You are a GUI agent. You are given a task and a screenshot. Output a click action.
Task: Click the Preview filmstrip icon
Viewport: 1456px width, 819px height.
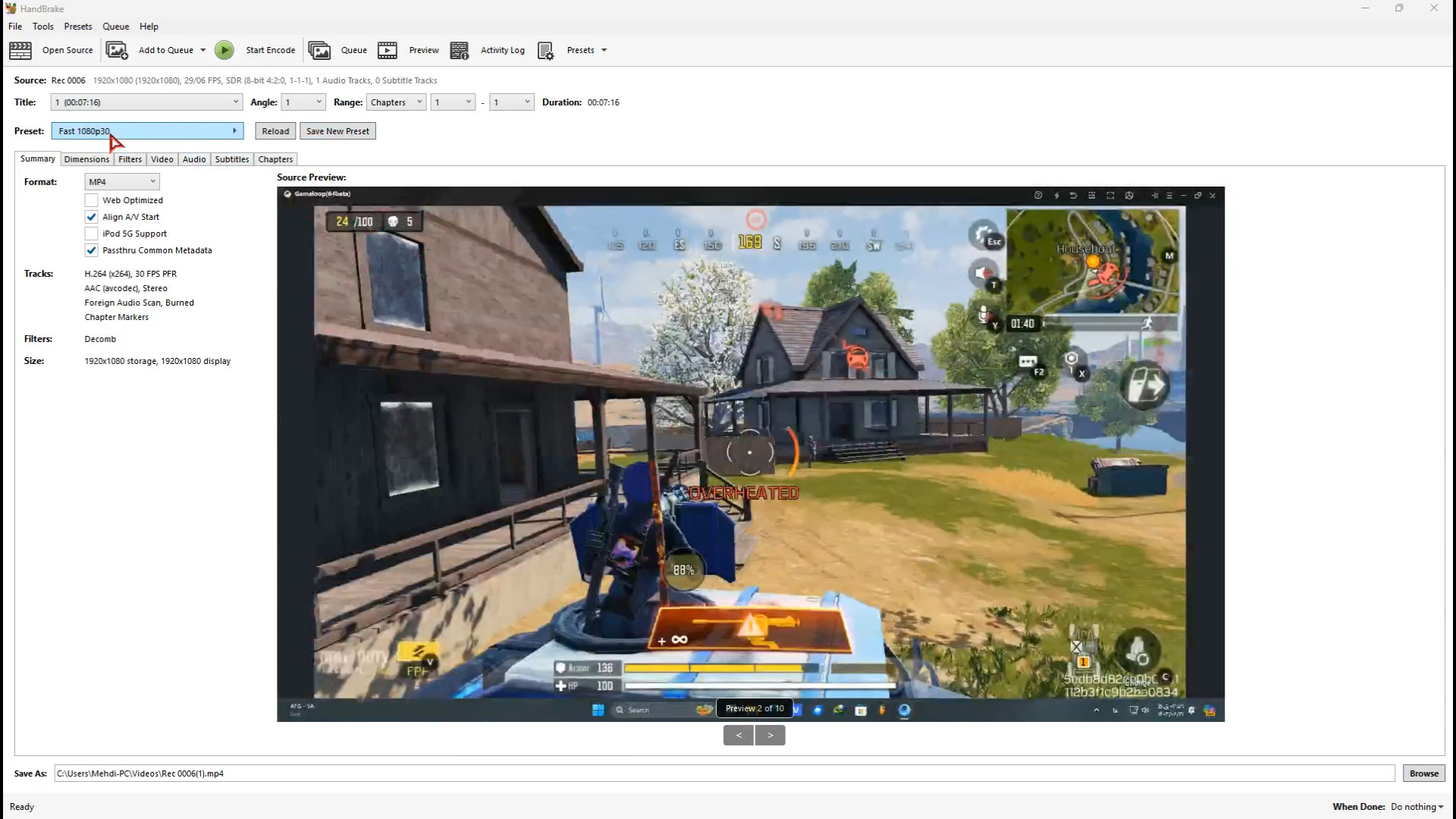(x=388, y=50)
